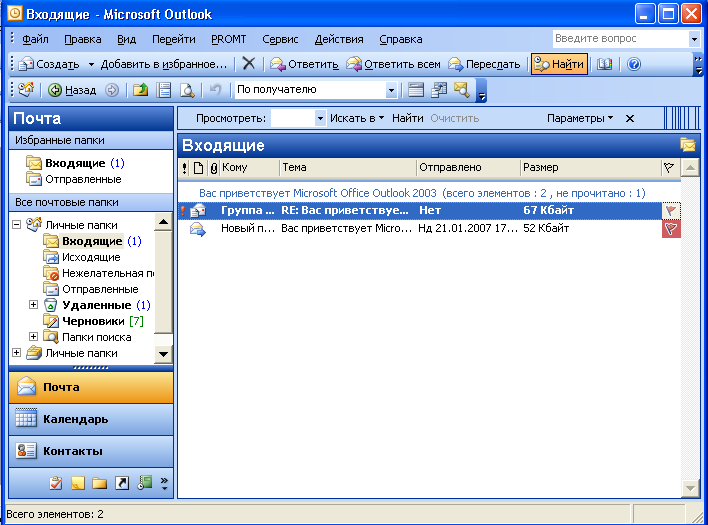Click the Reply button
This screenshot has height=525, width=708.
point(304,64)
